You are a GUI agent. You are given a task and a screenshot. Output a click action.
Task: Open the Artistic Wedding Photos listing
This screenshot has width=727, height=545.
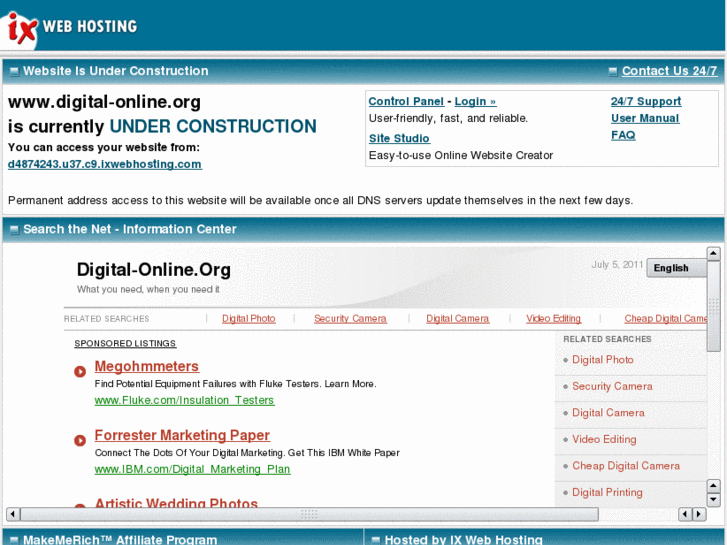click(176, 502)
